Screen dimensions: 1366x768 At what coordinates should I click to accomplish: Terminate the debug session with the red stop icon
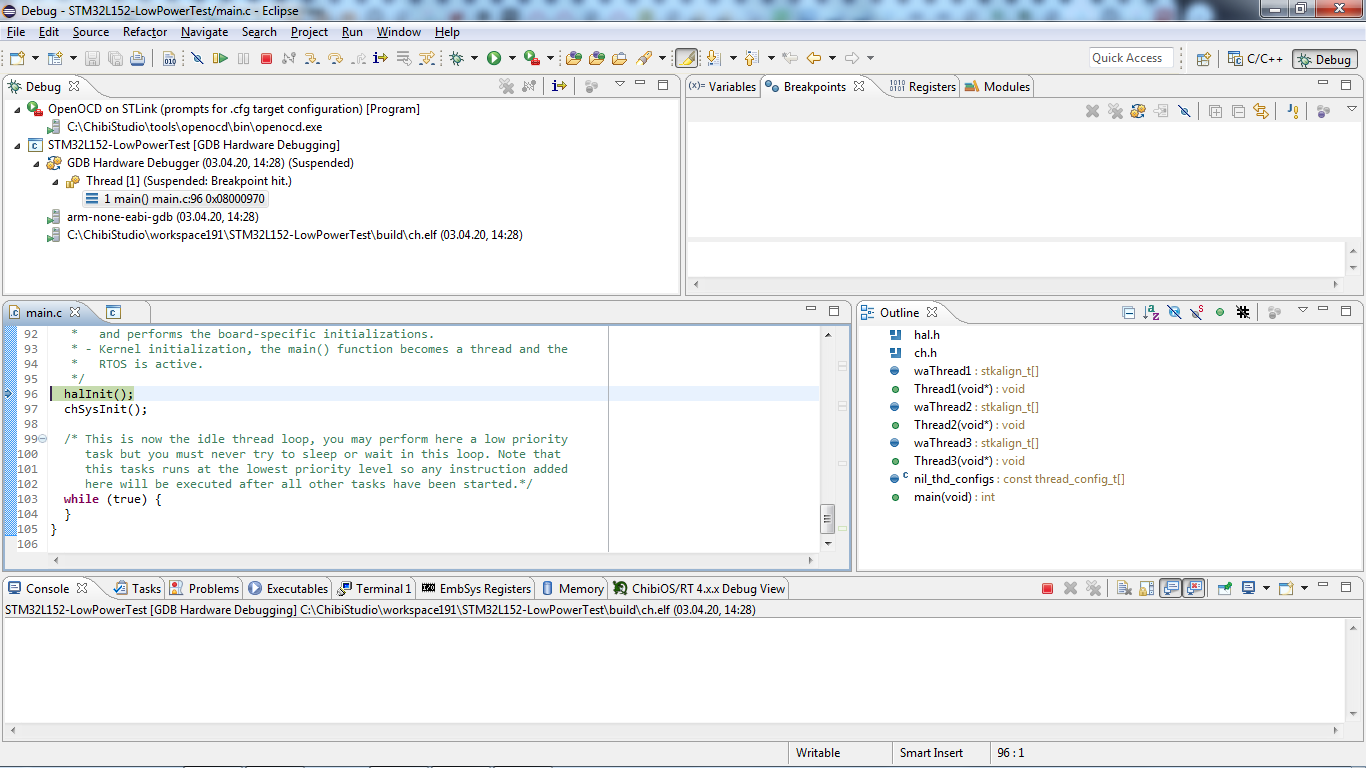(266, 59)
